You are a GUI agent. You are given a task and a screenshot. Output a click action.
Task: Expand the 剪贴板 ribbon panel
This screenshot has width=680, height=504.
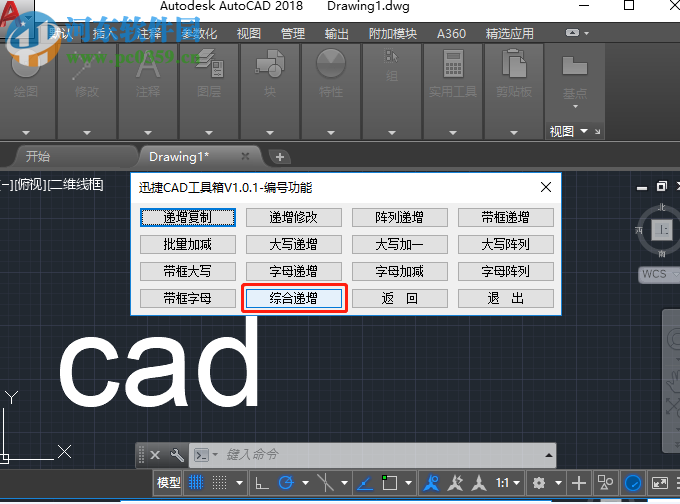pyautogui.click(x=514, y=133)
